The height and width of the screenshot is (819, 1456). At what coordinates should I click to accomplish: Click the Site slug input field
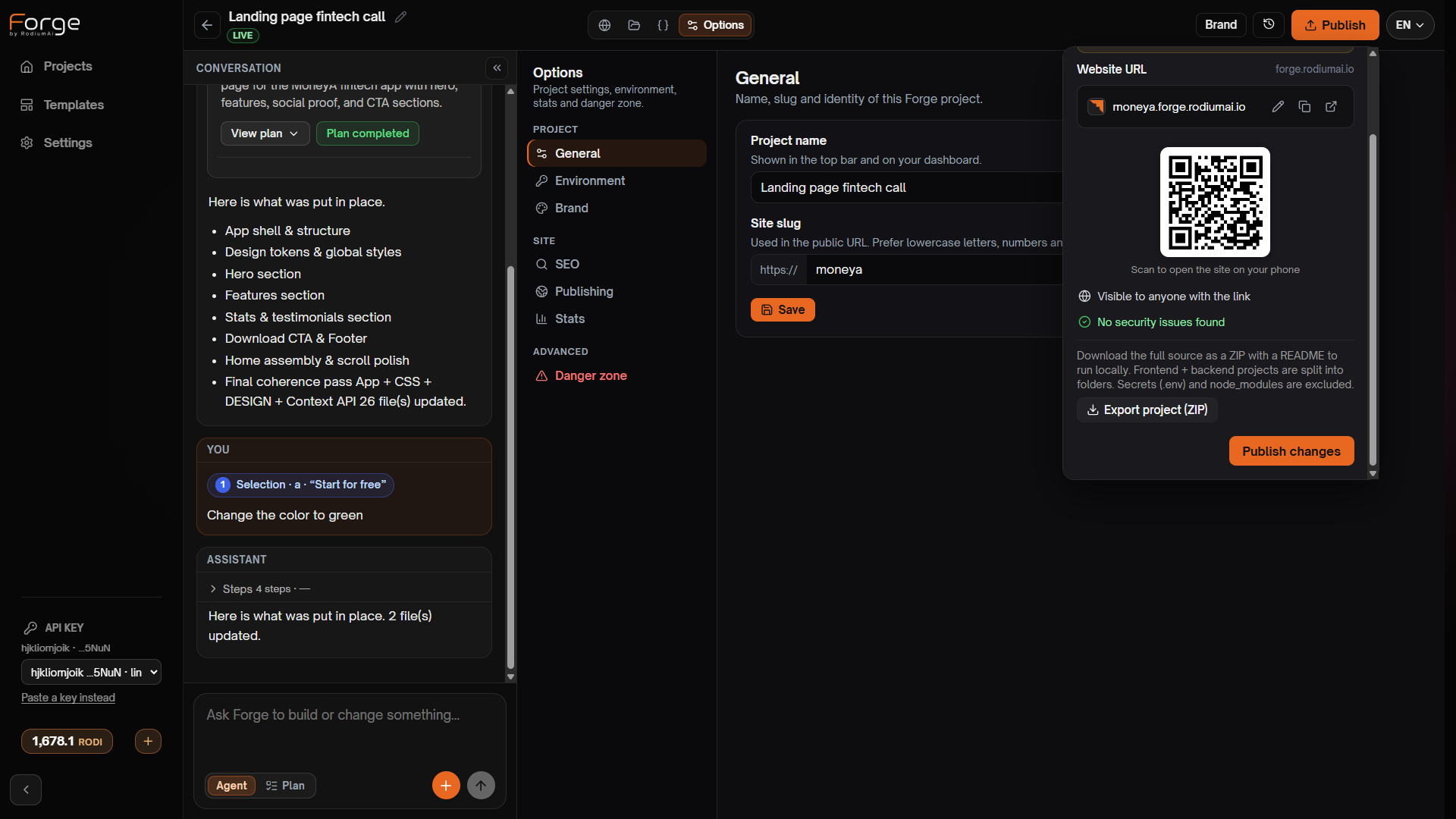(933, 270)
